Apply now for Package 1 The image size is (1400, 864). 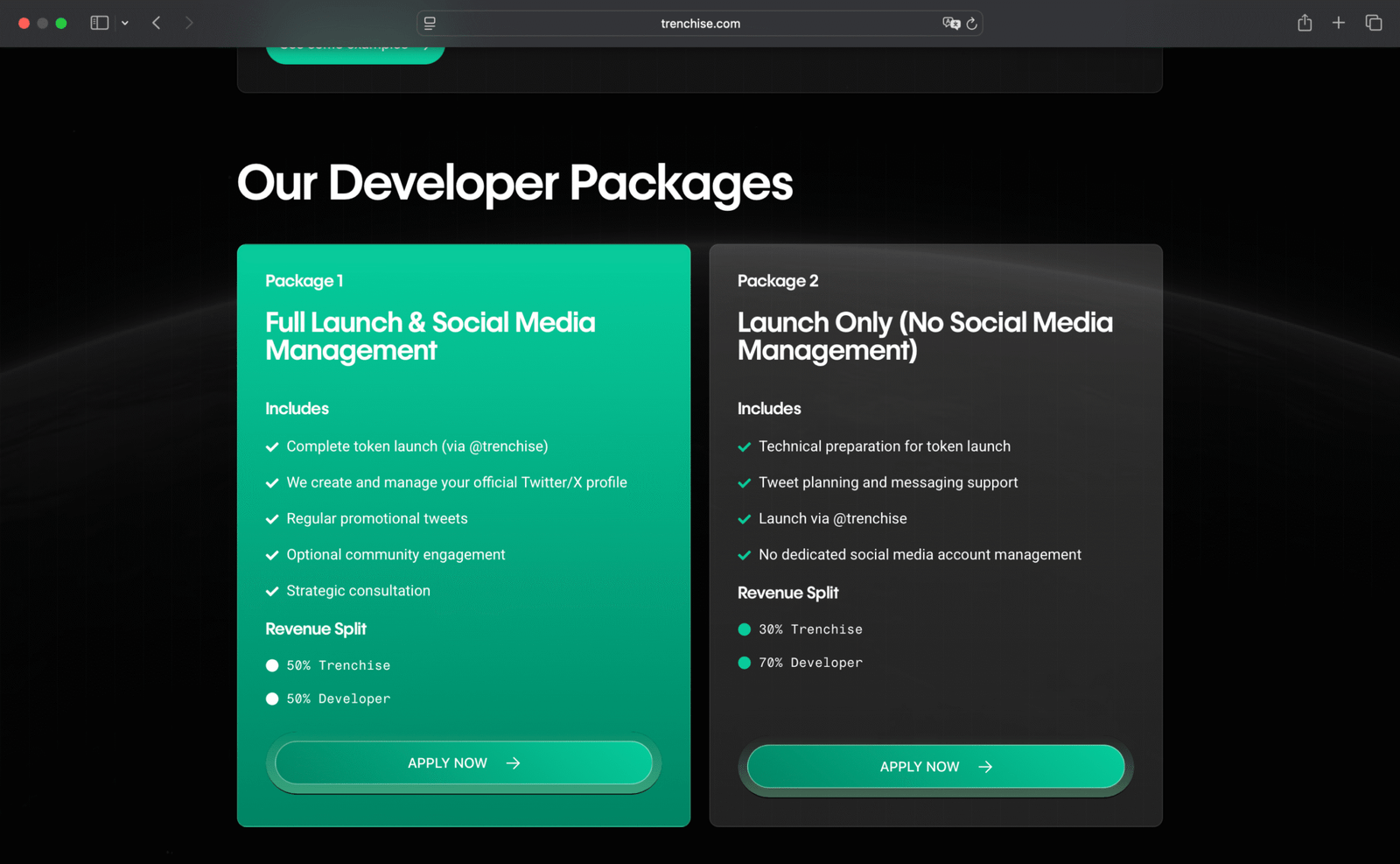[x=464, y=763]
